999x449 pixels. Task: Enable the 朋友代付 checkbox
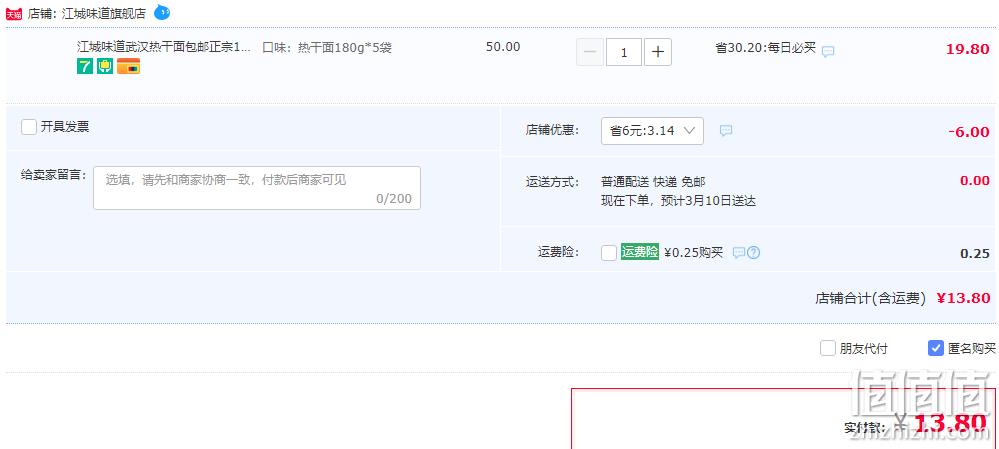pos(828,348)
